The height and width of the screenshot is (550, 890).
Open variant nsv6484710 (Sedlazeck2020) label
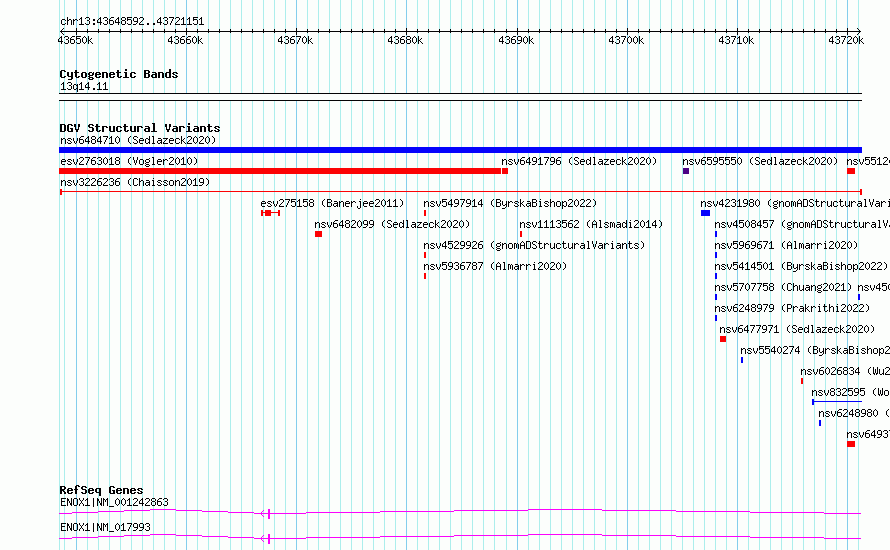(x=138, y=140)
